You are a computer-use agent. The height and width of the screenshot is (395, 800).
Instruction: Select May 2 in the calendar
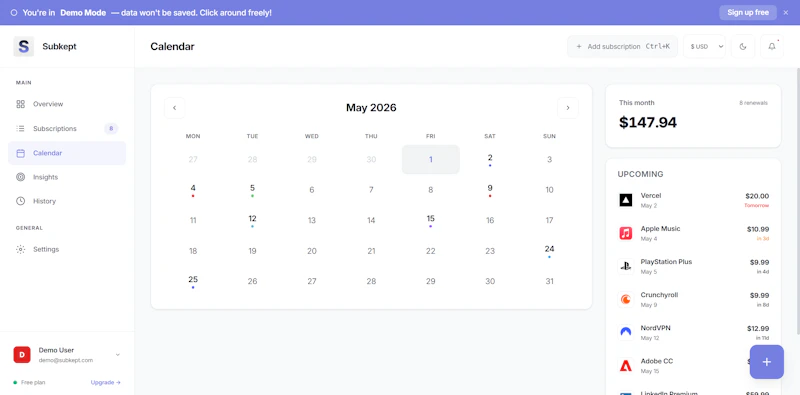490,160
